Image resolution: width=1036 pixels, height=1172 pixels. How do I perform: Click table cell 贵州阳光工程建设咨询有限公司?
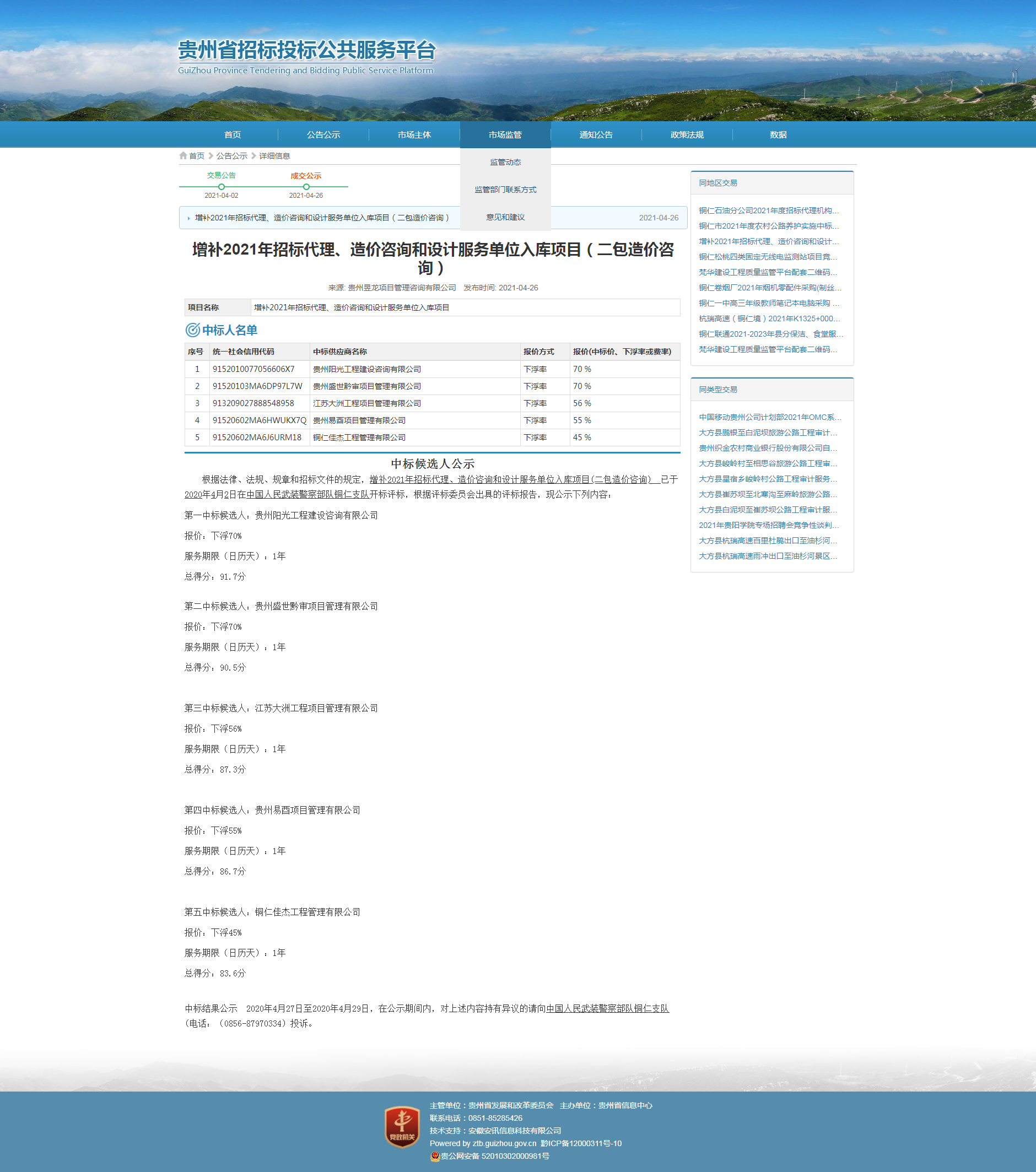414,369
